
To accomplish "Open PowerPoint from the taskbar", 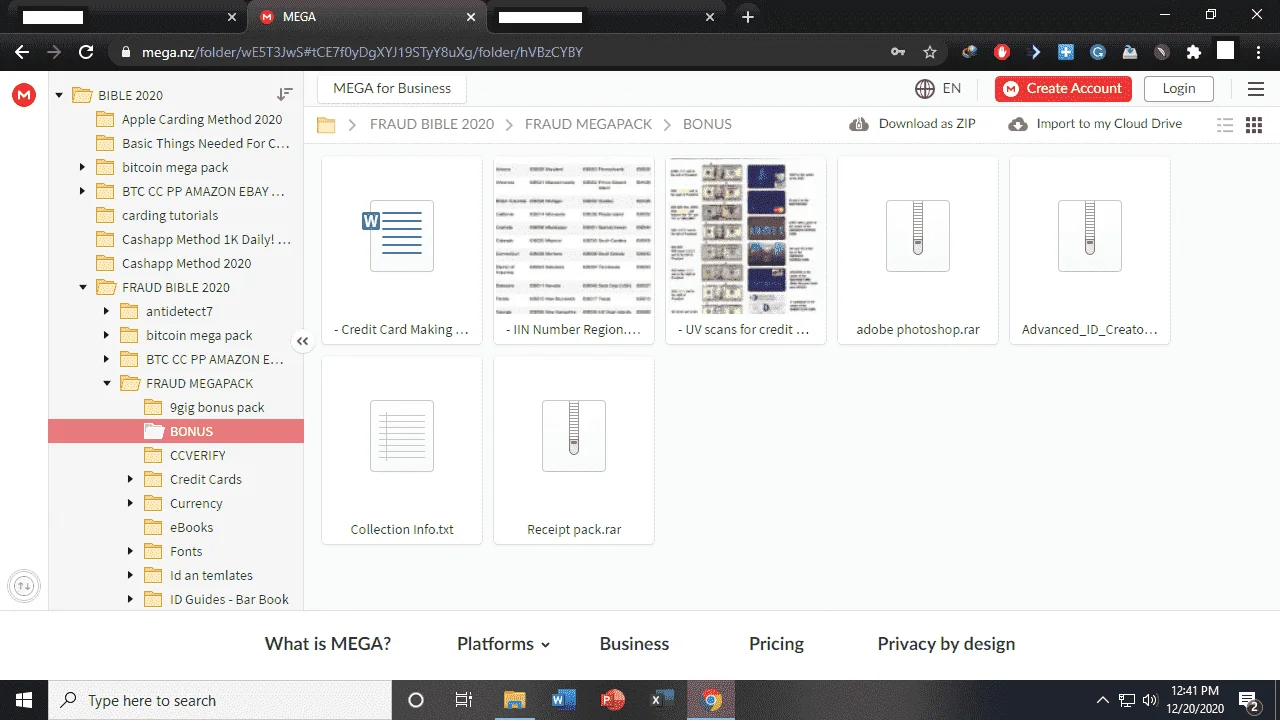I will pyautogui.click(x=612, y=700).
